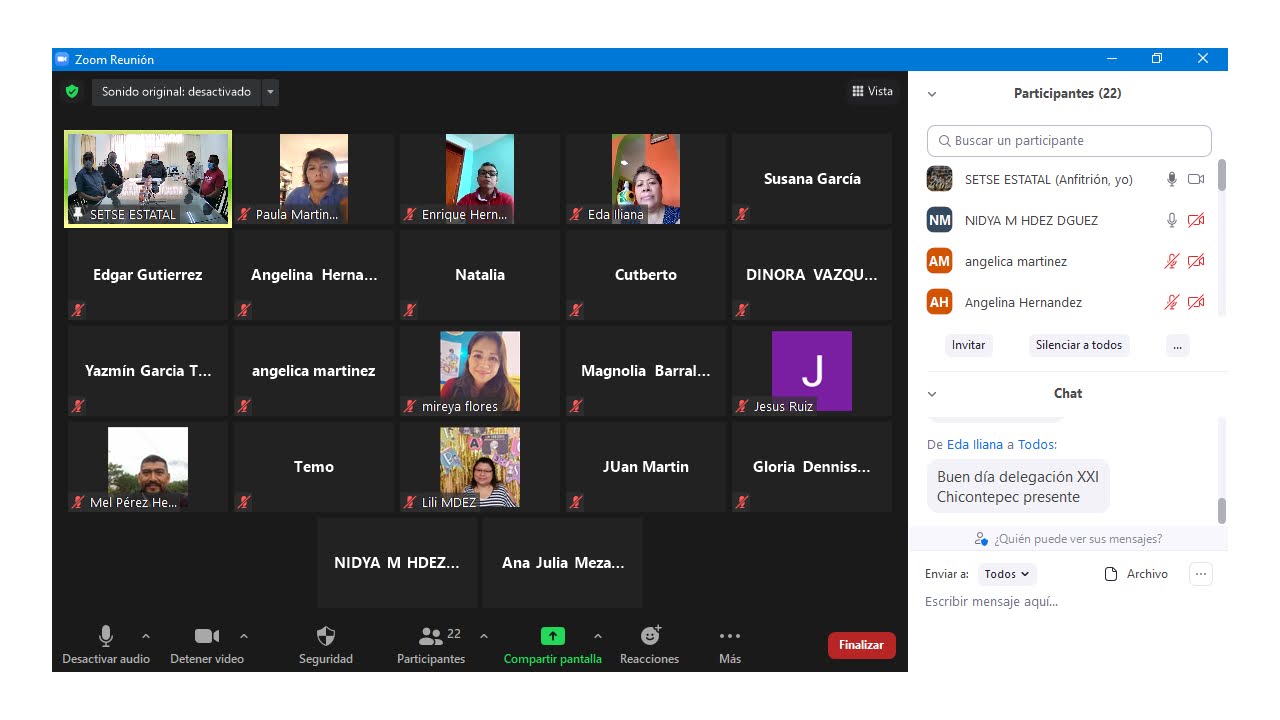
Task: Stop camera with Detener video
Action: pos(207,636)
